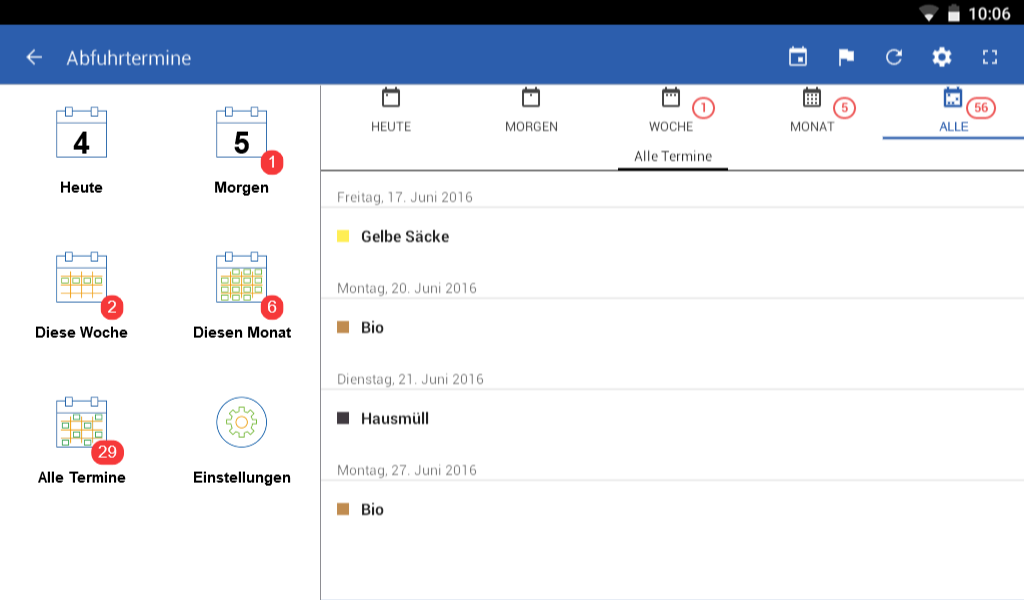Open the calendar icon in the toolbar

pos(797,57)
